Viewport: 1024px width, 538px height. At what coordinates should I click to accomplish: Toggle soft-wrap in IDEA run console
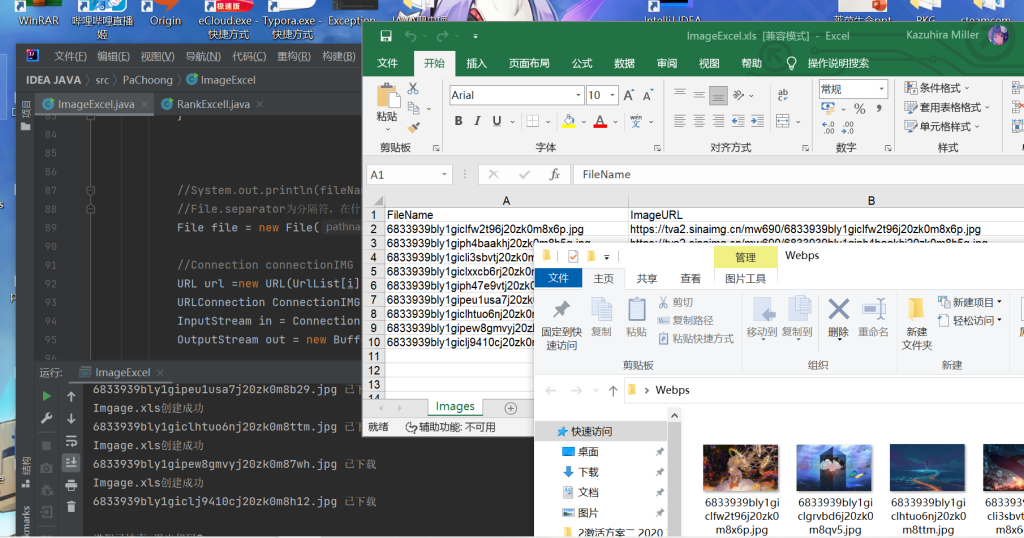(x=71, y=440)
